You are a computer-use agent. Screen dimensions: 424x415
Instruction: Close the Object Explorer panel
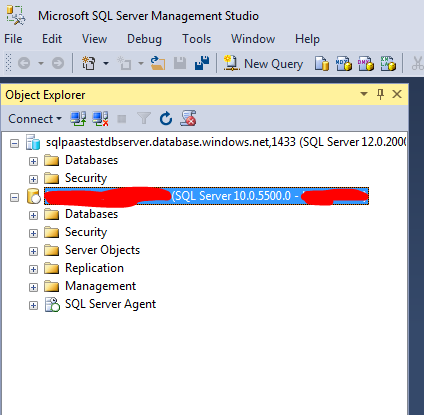coord(397,94)
